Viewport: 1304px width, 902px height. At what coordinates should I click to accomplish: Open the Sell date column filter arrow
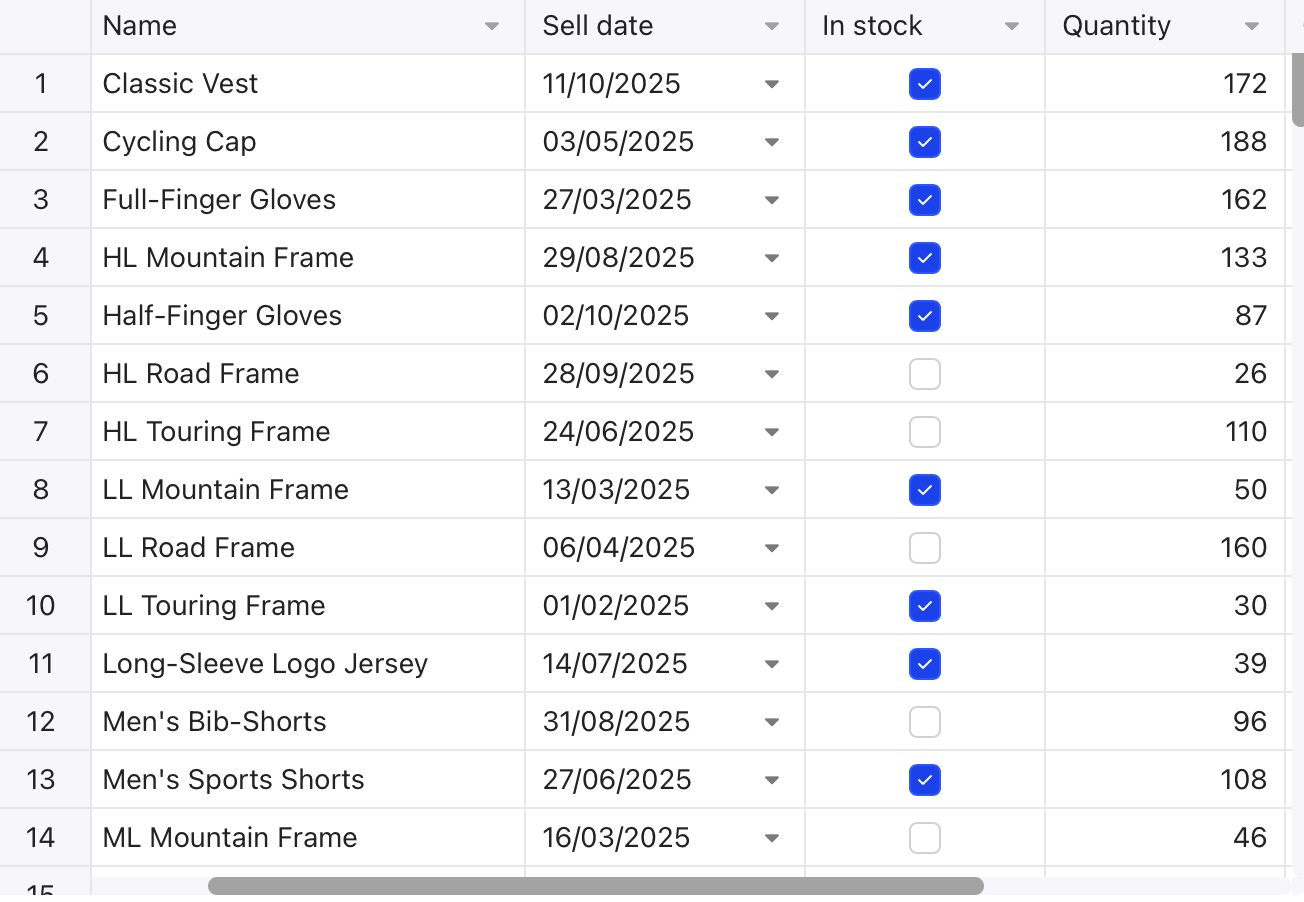pos(772,27)
